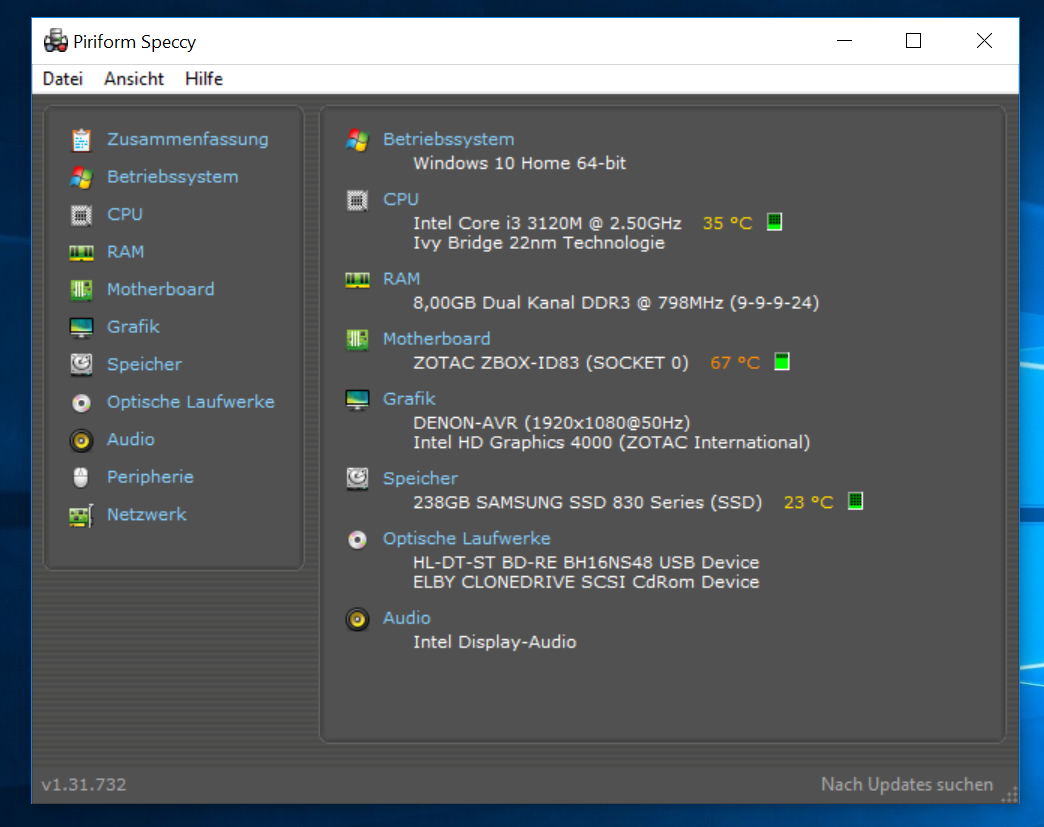Viewport: 1044px width, 827px height.
Task: Click the RAM heading link in summary
Action: pyautogui.click(x=401, y=278)
